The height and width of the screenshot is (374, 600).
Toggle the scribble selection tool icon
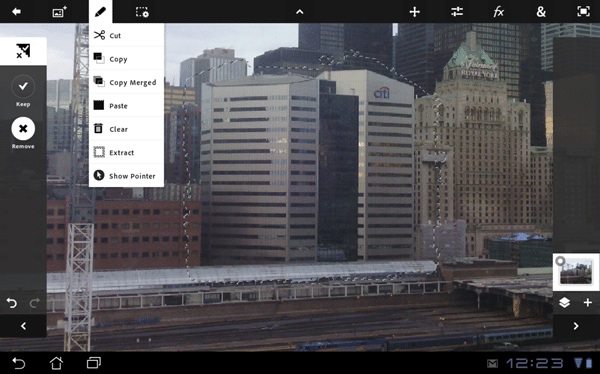23,51
